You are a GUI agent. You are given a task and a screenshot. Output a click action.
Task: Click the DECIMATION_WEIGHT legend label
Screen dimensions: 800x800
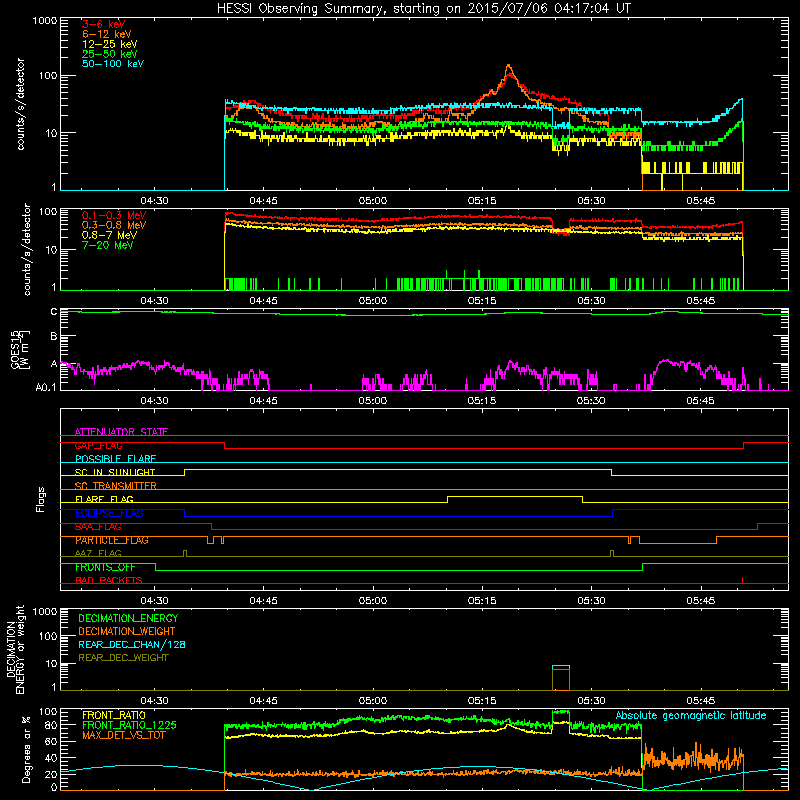coord(127,632)
